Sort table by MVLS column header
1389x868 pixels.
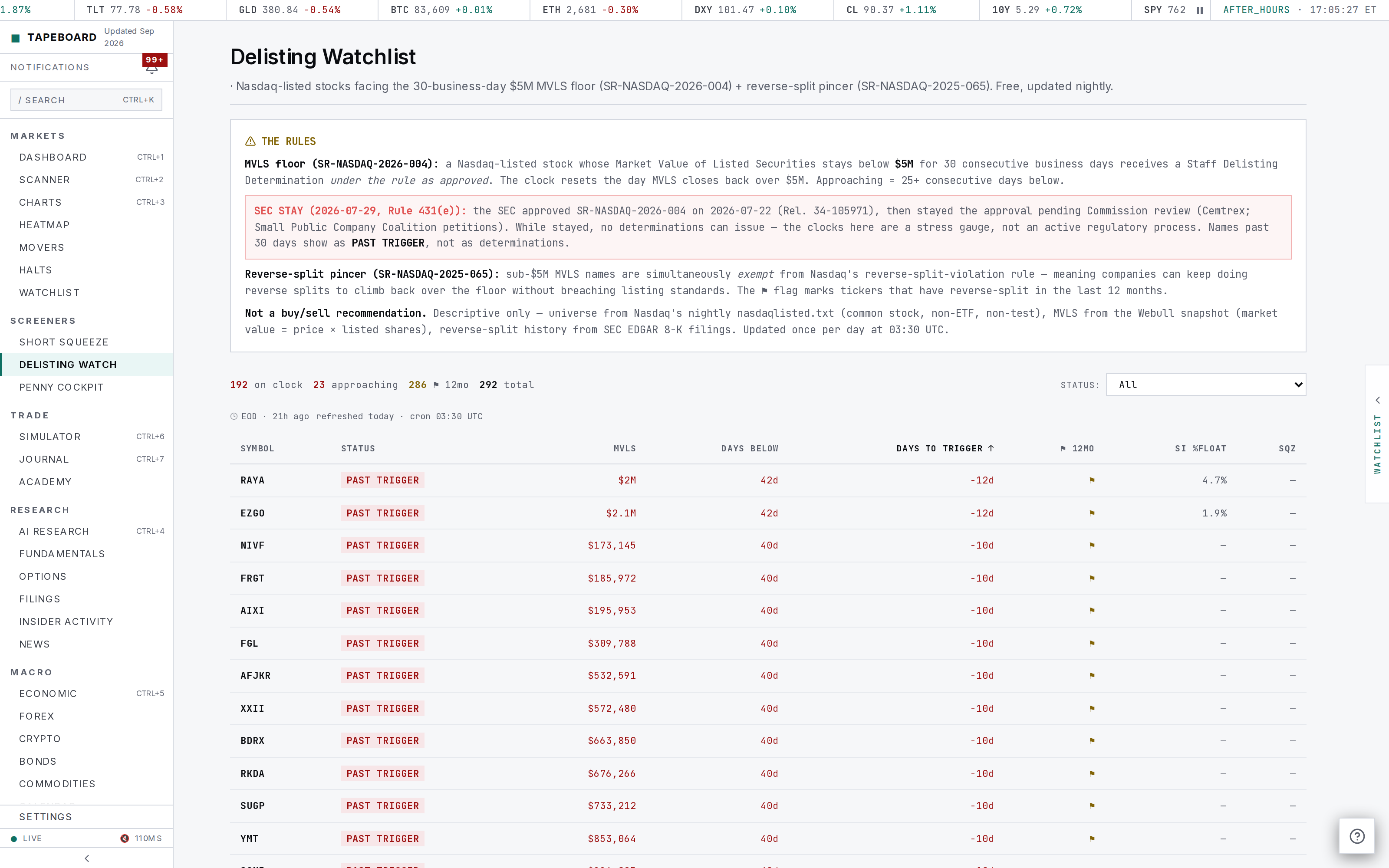pyautogui.click(x=625, y=448)
